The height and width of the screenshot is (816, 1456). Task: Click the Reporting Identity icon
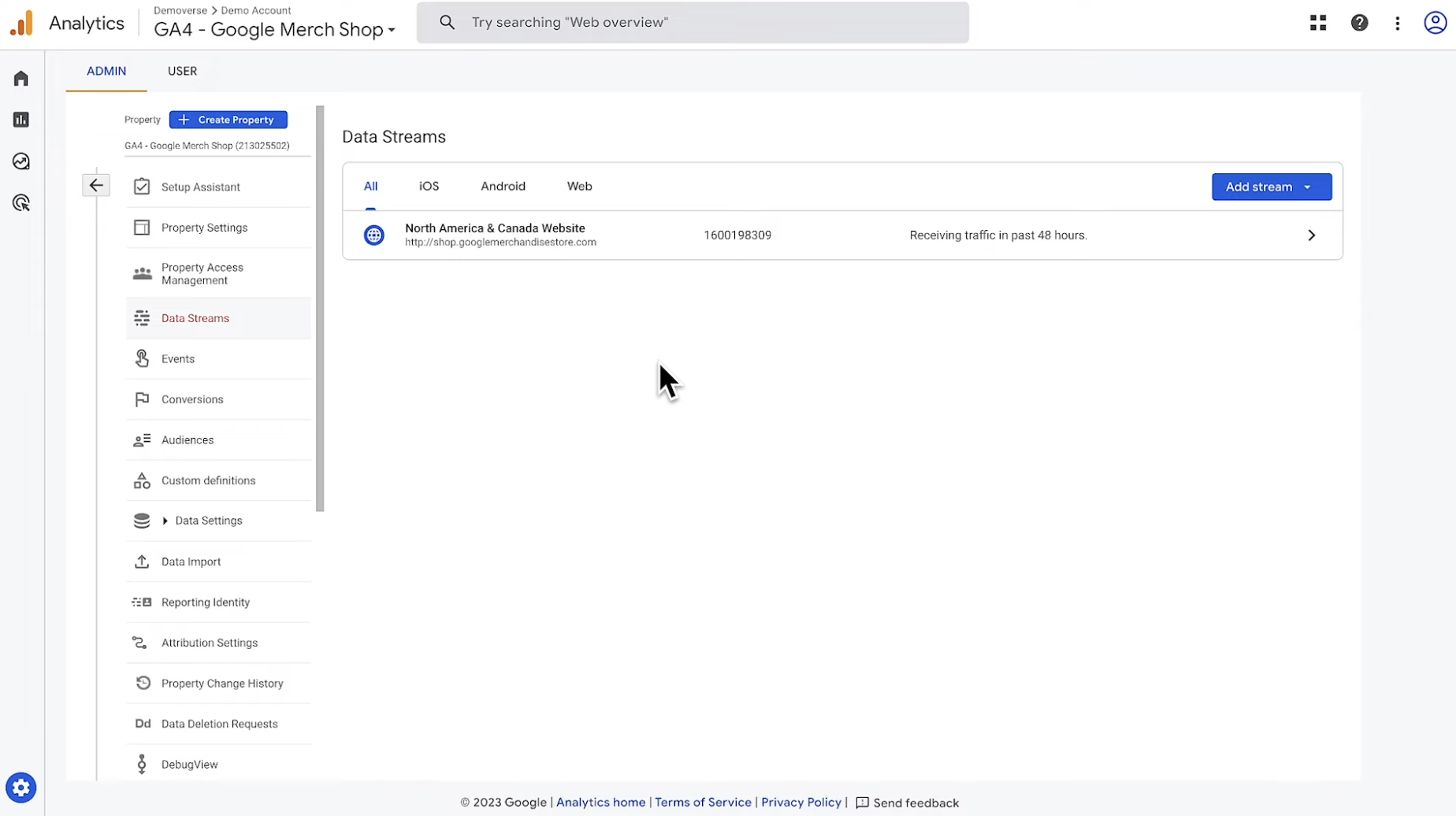tap(142, 602)
